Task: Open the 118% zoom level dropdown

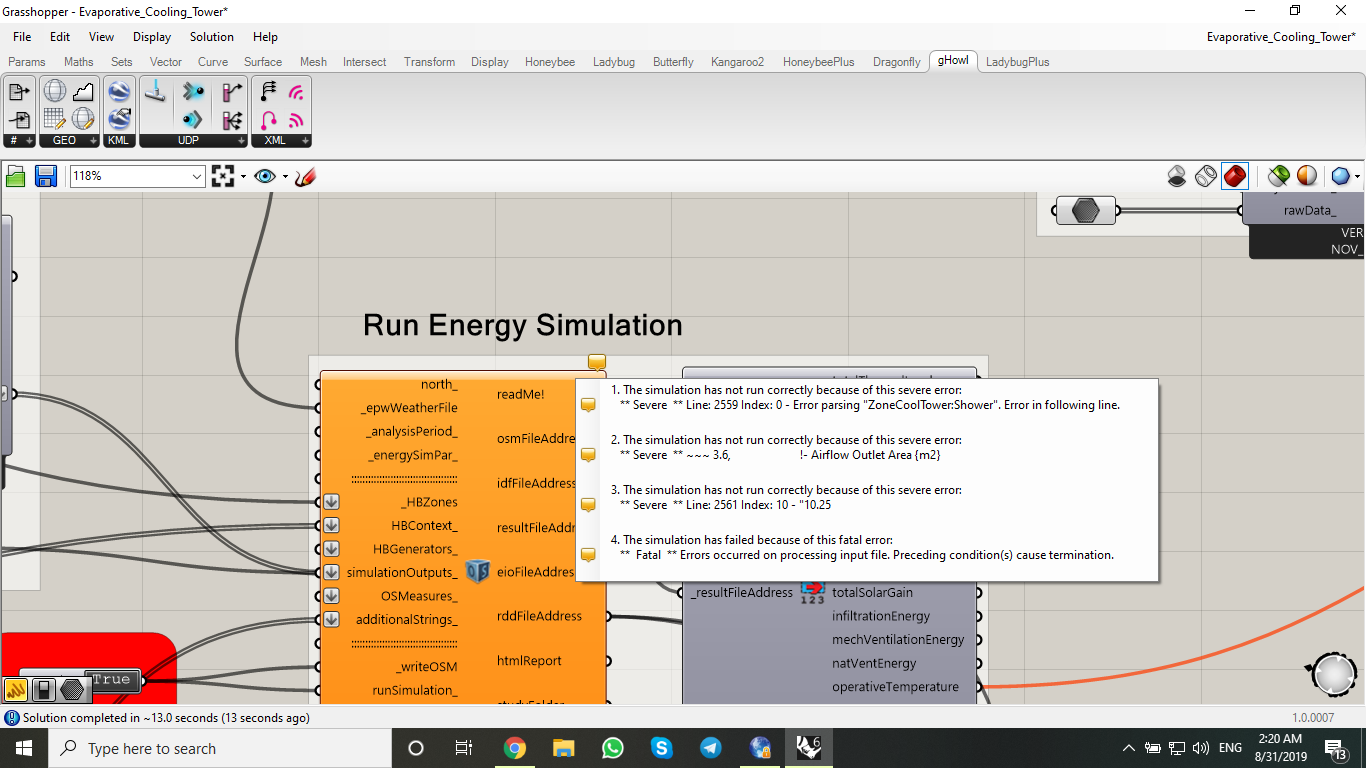Action: [196, 177]
